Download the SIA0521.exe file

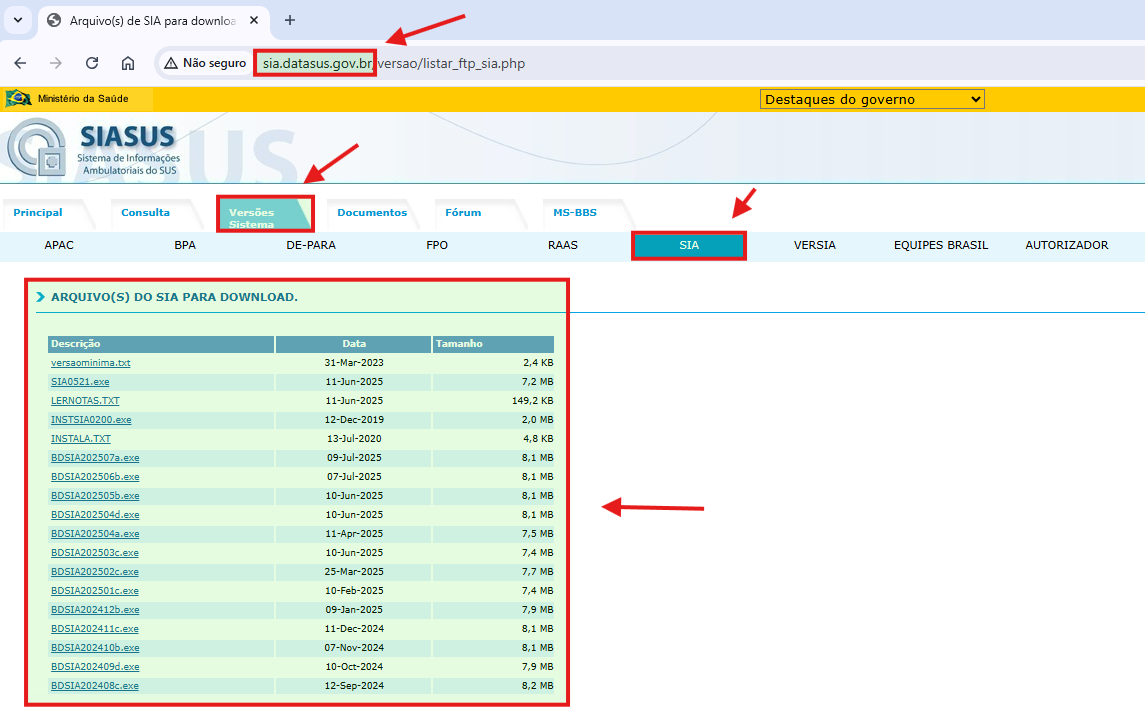pos(80,382)
